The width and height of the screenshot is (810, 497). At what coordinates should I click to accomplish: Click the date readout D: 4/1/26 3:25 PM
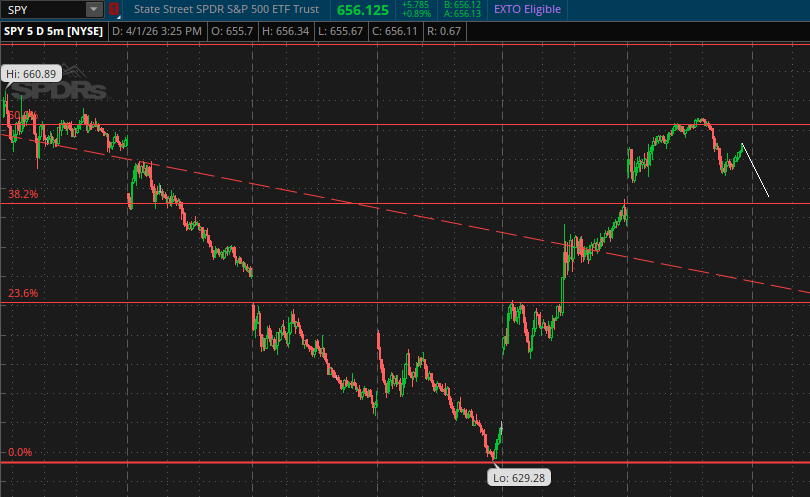tap(157, 31)
